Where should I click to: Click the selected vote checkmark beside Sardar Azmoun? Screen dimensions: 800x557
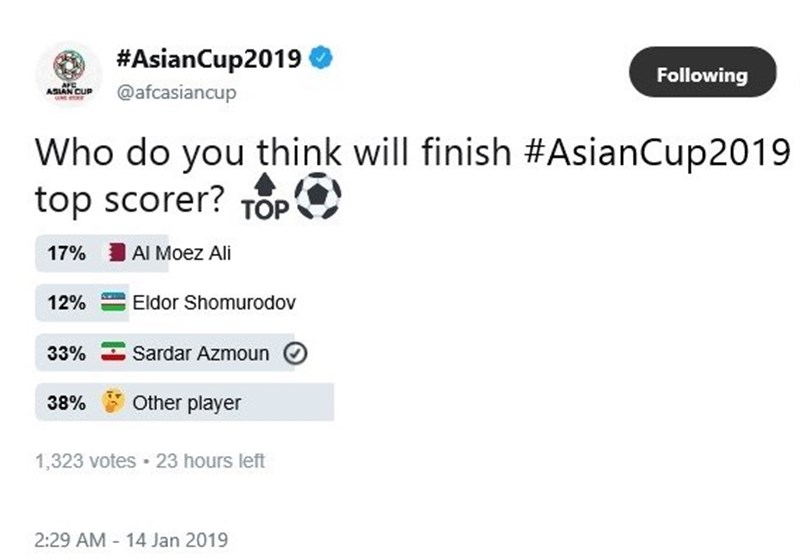coord(295,353)
